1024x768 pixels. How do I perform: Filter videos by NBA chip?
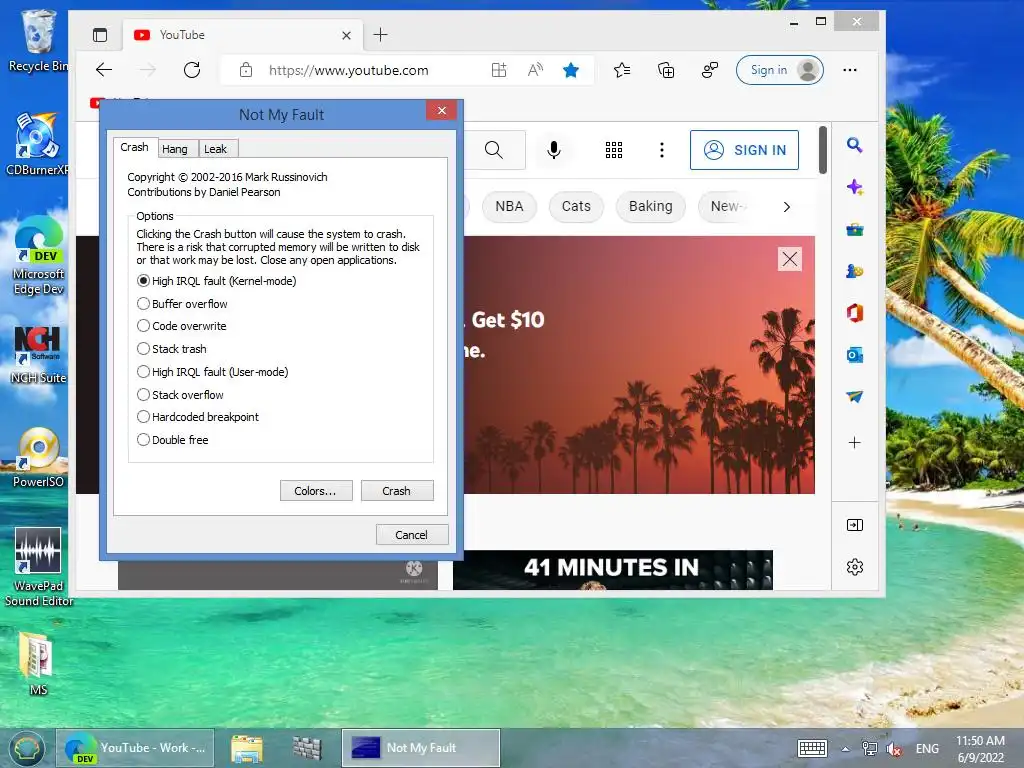509,206
